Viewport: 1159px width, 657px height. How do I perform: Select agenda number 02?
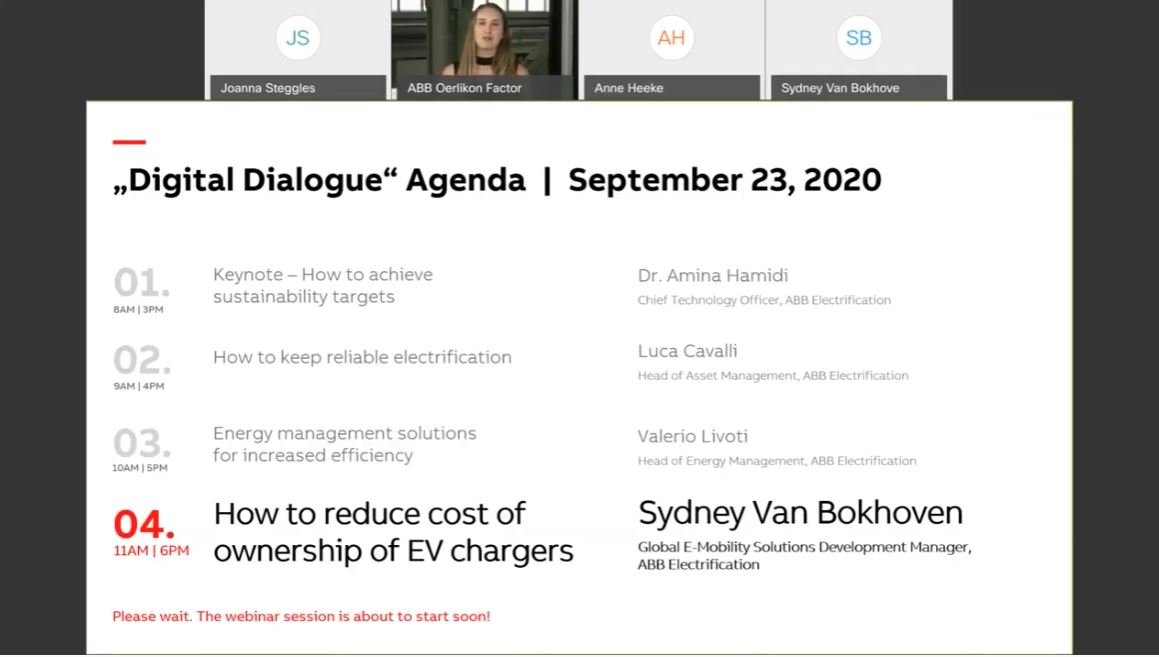click(x=141, y=360)
